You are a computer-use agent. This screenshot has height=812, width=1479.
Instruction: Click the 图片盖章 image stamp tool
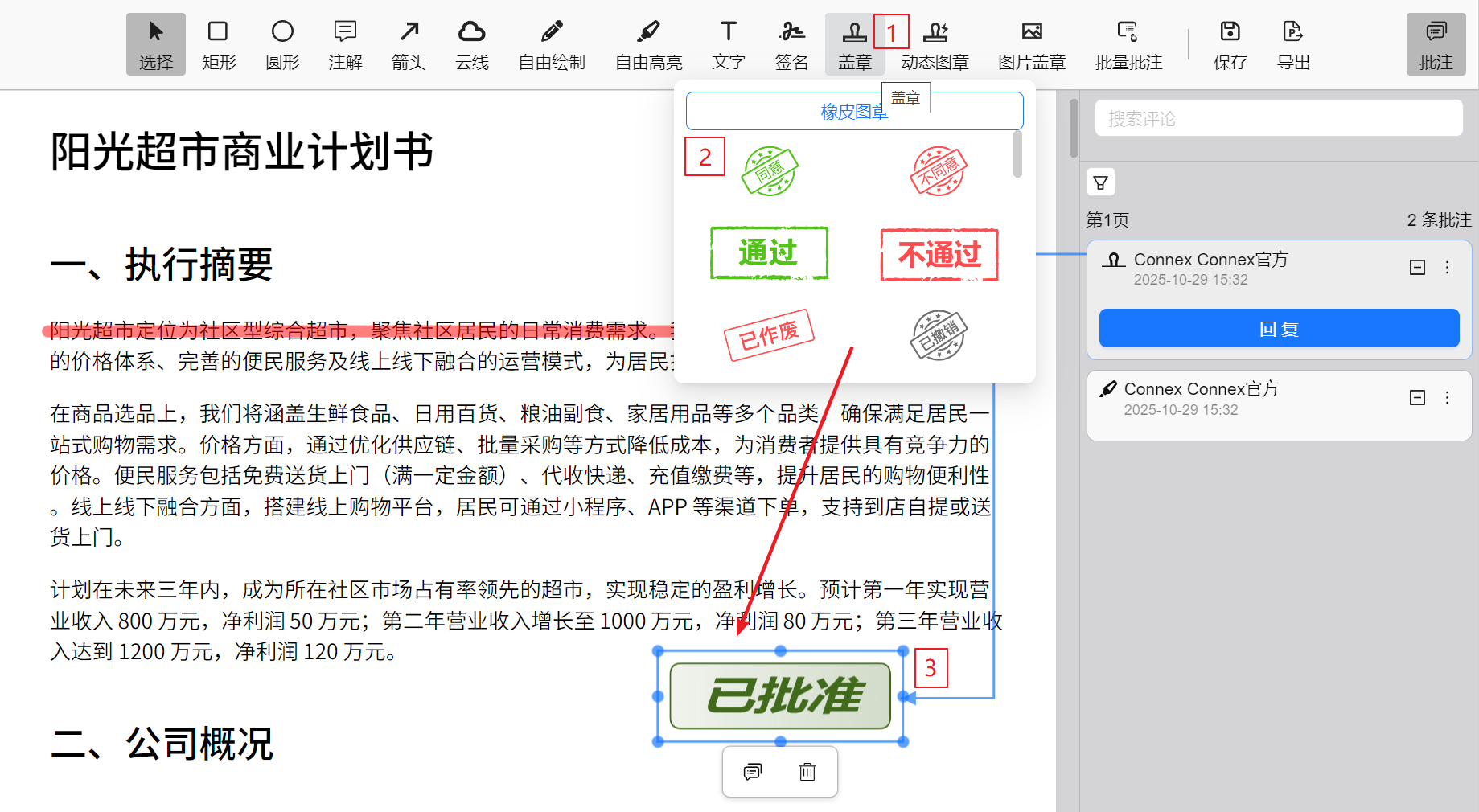pos(1031,44)
